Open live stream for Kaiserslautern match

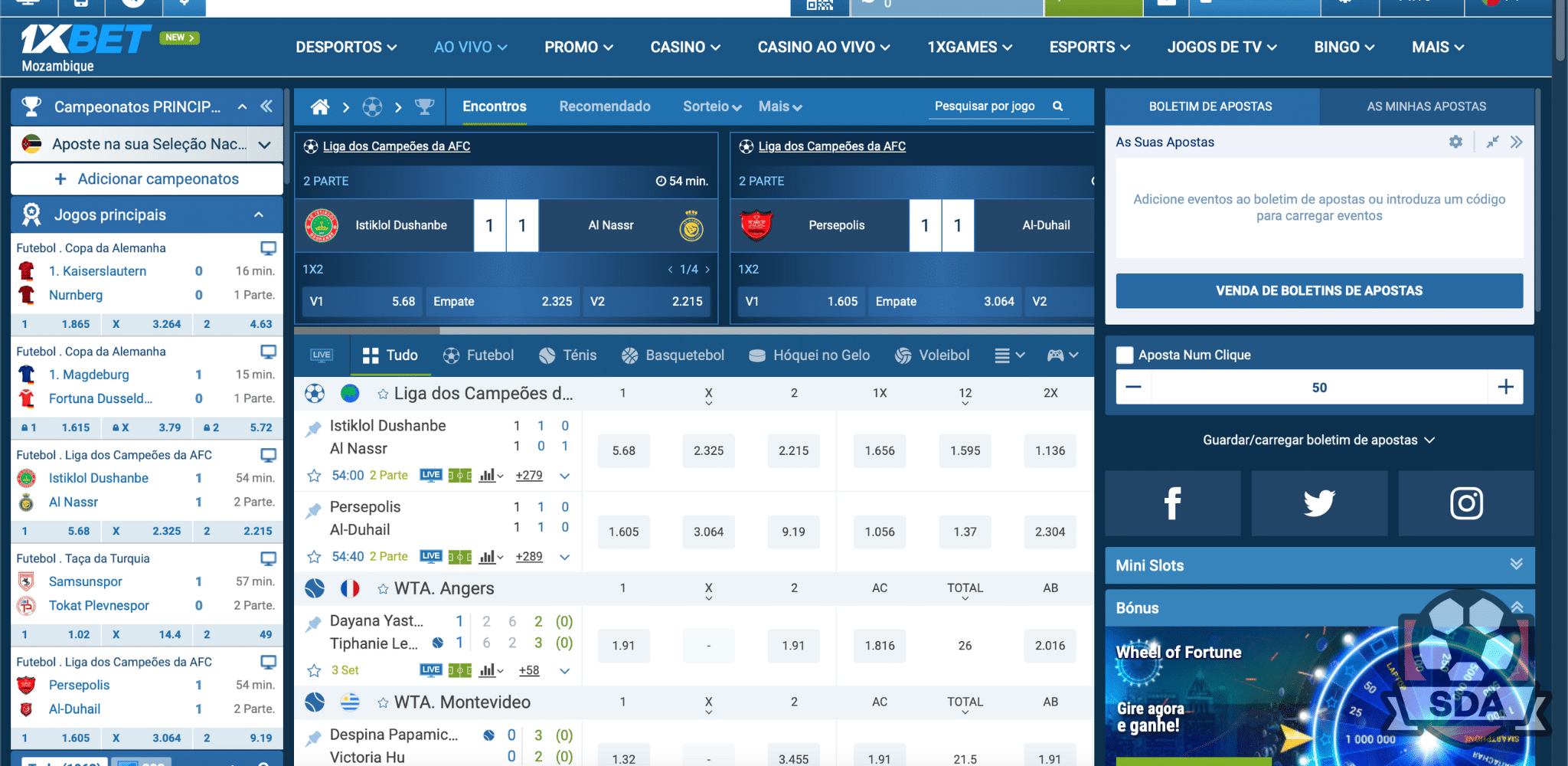[x=268, y=248]
